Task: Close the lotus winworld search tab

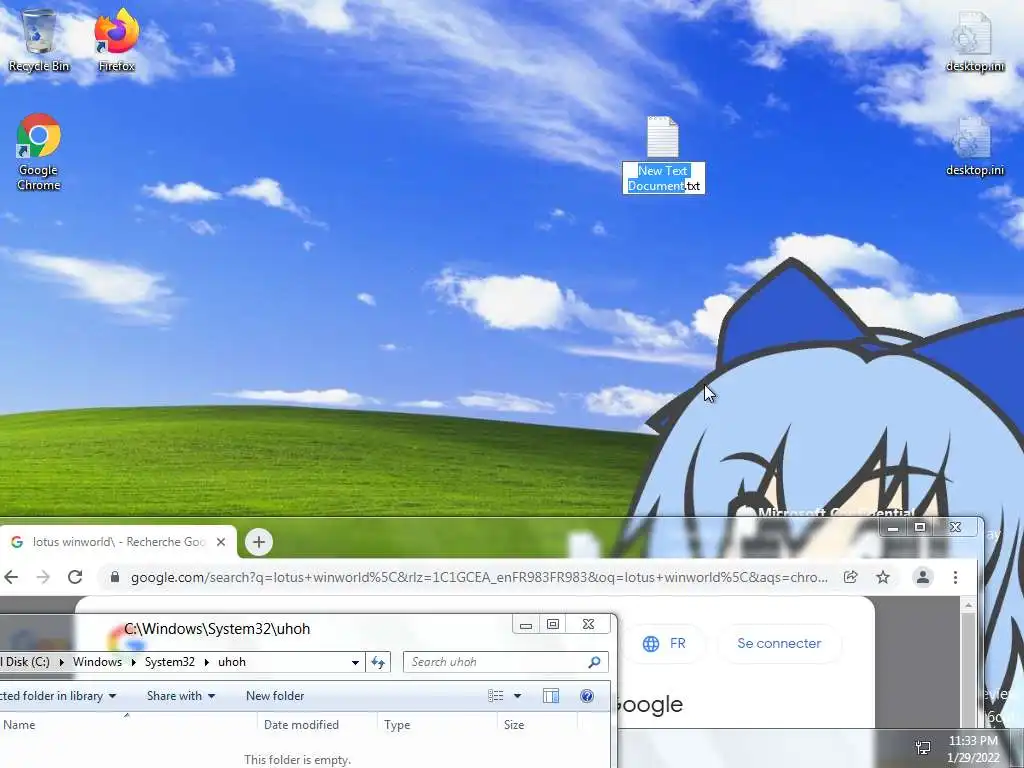Action: [221, 541]
